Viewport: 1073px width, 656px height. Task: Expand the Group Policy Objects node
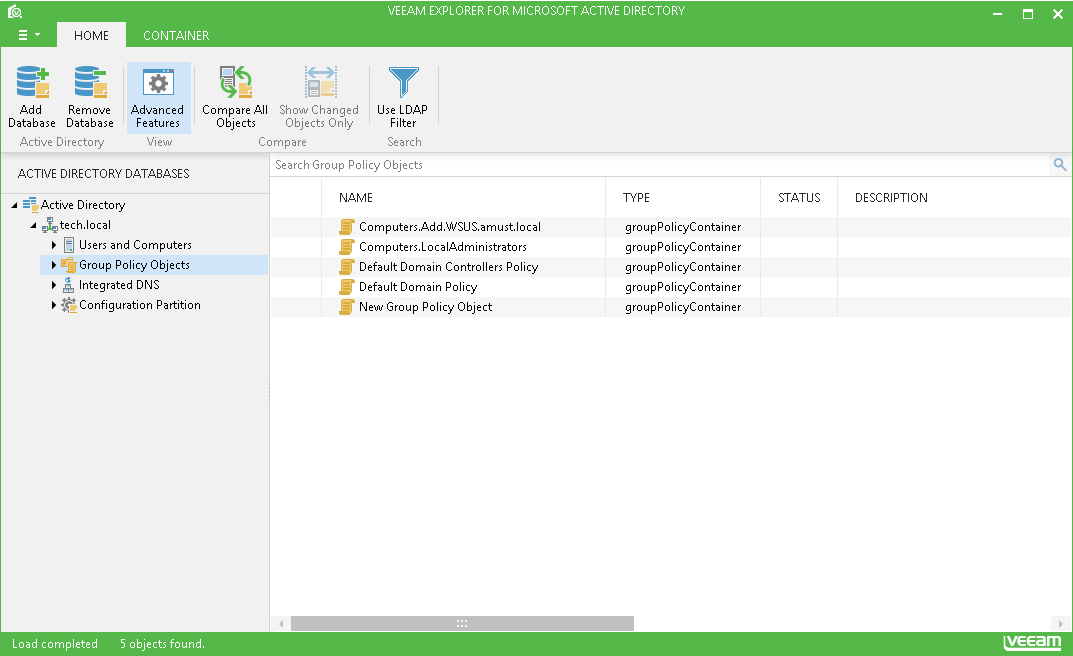(x=54, y=265)
